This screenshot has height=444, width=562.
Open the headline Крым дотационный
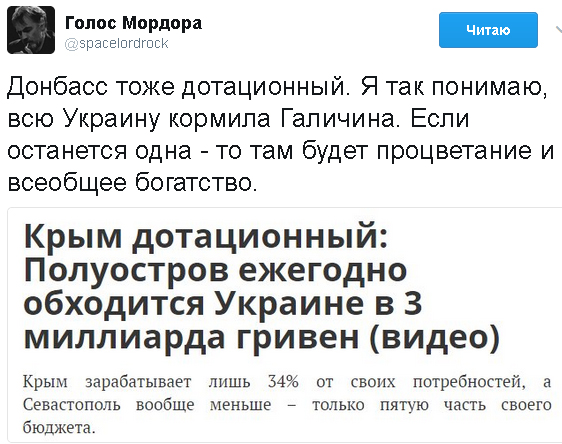click(206, 237)
